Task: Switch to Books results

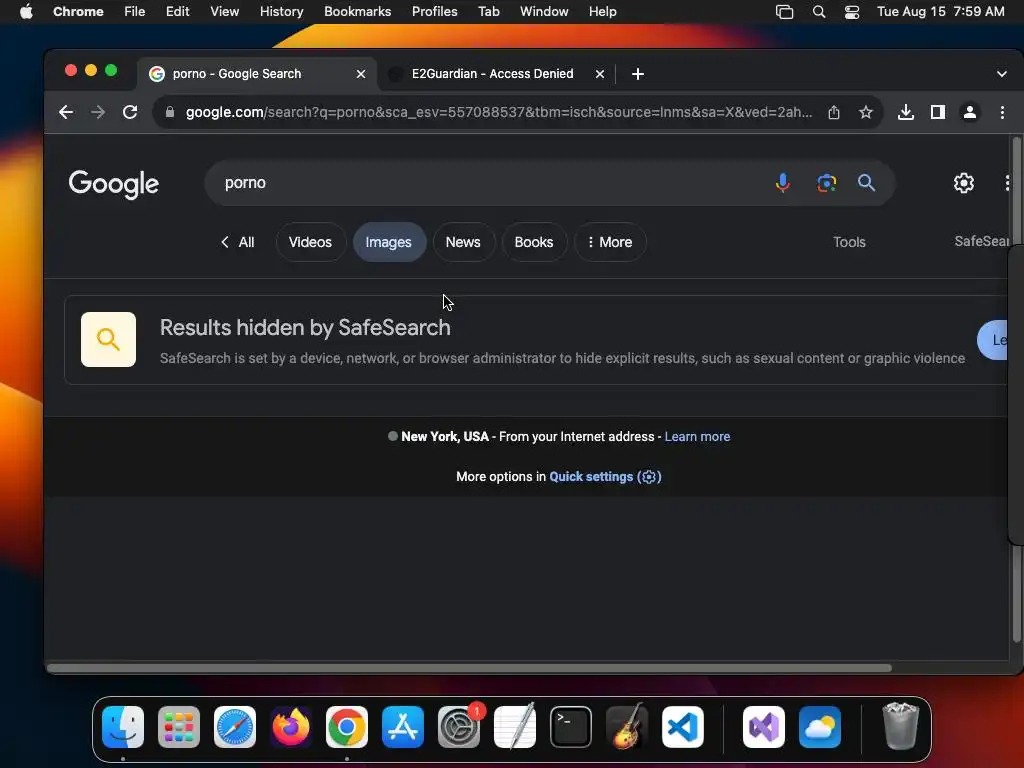Action: (534, 242)
